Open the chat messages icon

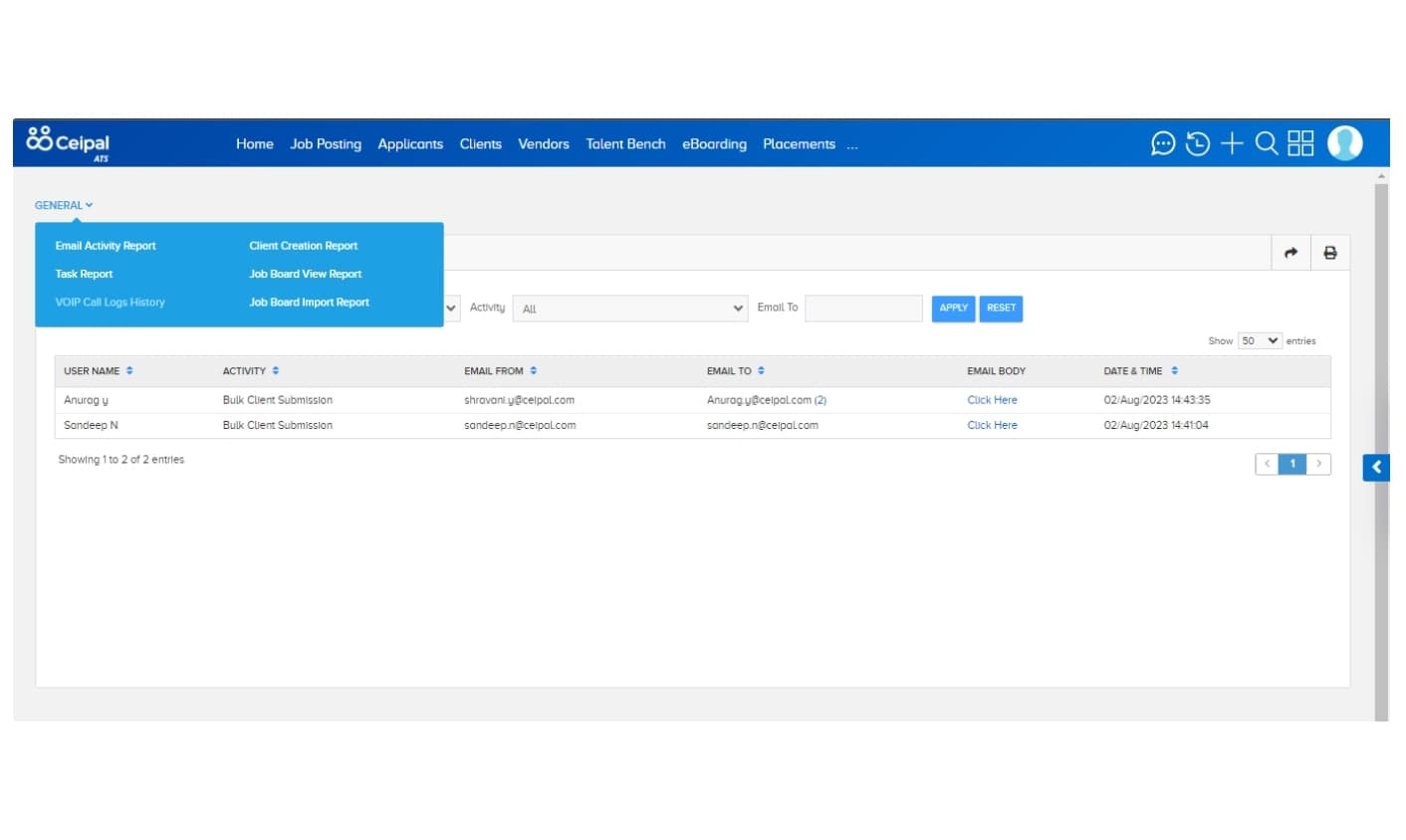[x=1162, y=143]
